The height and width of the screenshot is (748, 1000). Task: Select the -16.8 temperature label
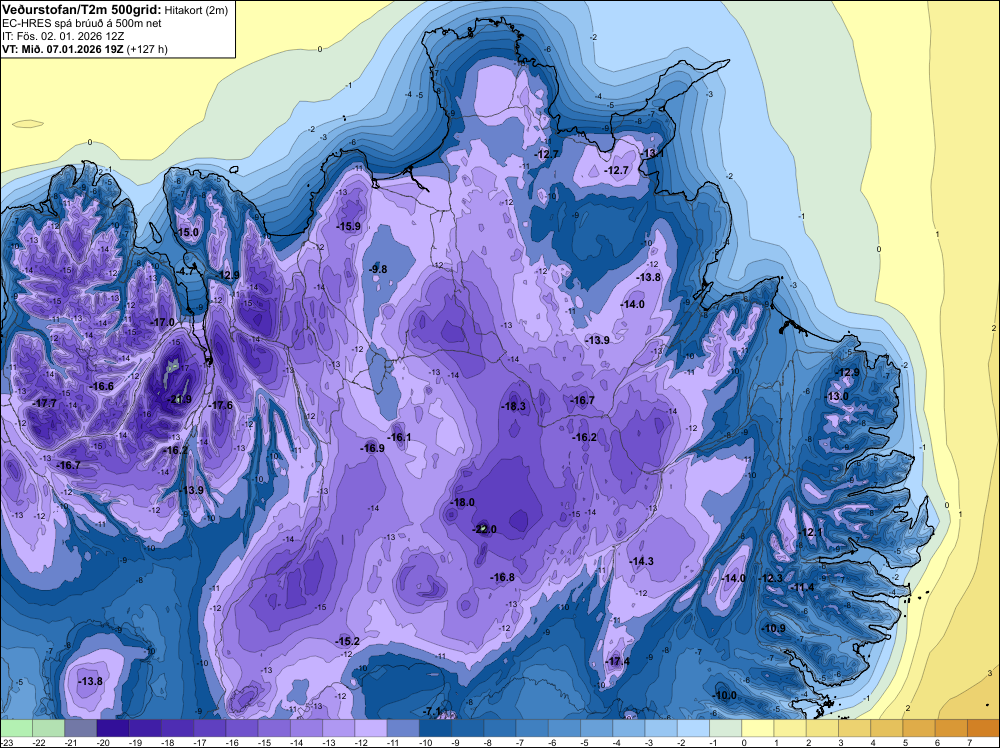point(502,577)
